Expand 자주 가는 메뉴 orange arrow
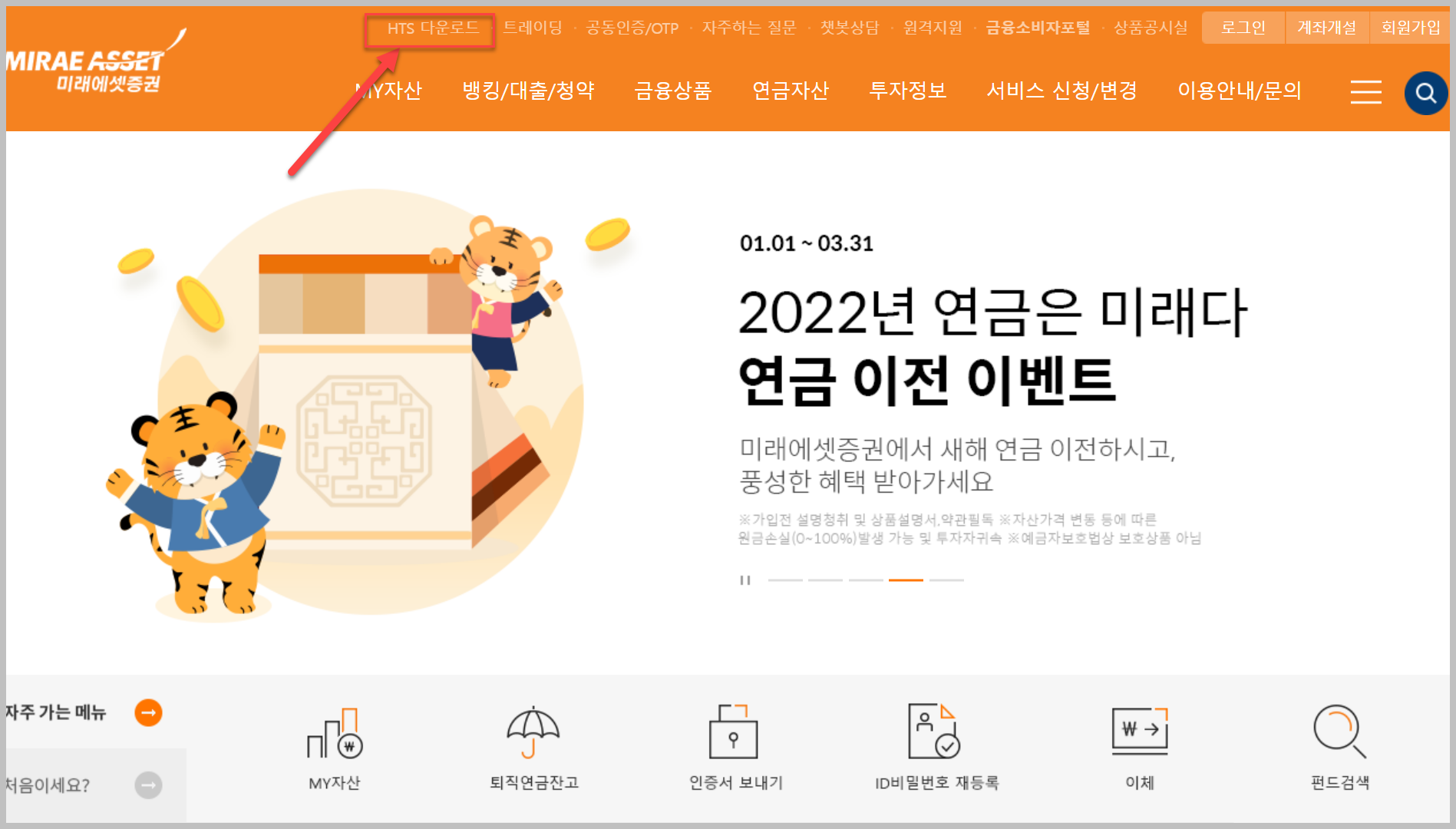 [148, 712]
